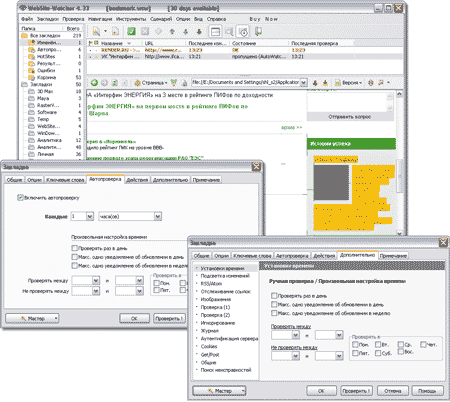Click the Отмена button
450x402 pixels.
[x=392, y=391]
